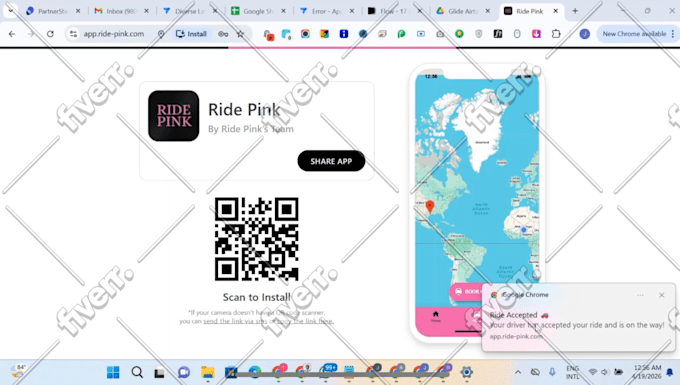Open the Chrome profile avatar
This screenshot has width=680, height=385.
[585, 34]
